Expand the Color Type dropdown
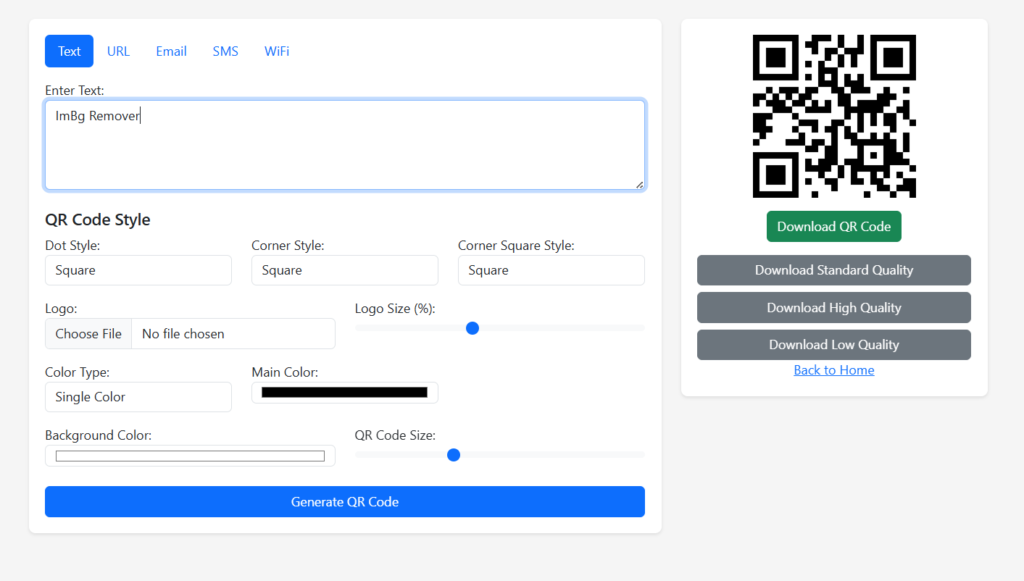Viewport: 1024px width, 581px height. point(138,397)
